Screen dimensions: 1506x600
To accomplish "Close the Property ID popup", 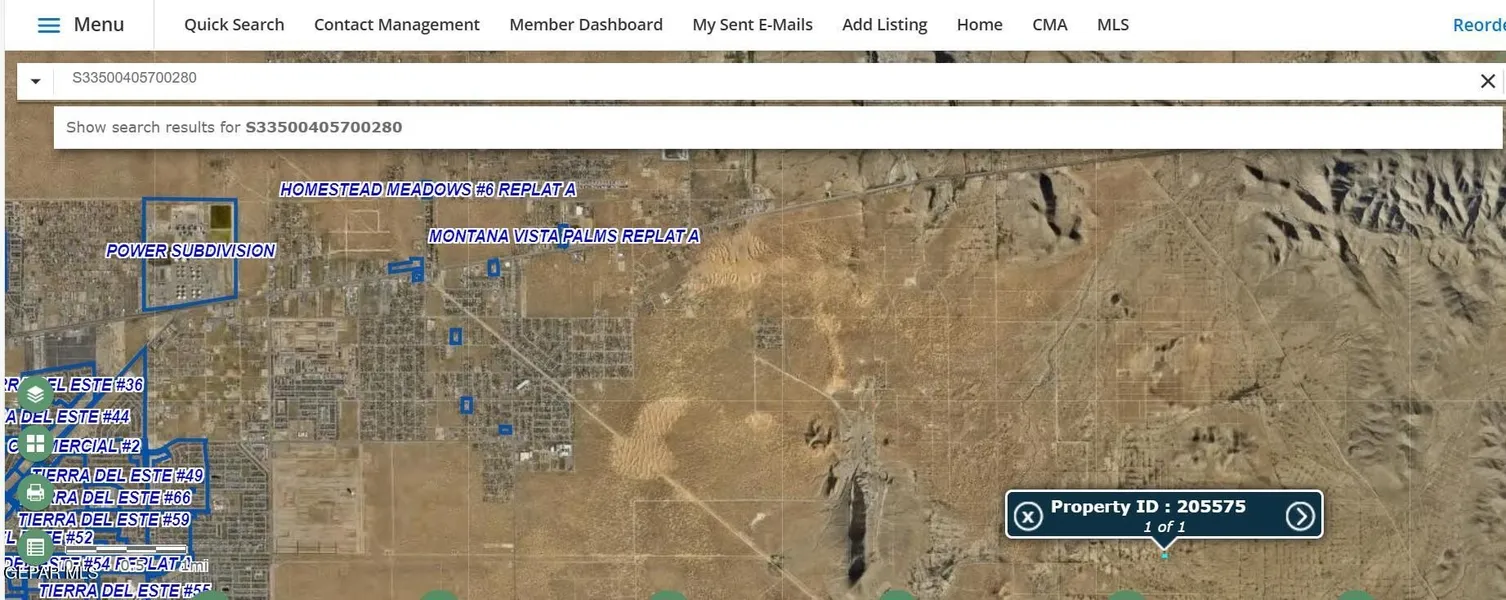I will click(x=1028, y=516).
